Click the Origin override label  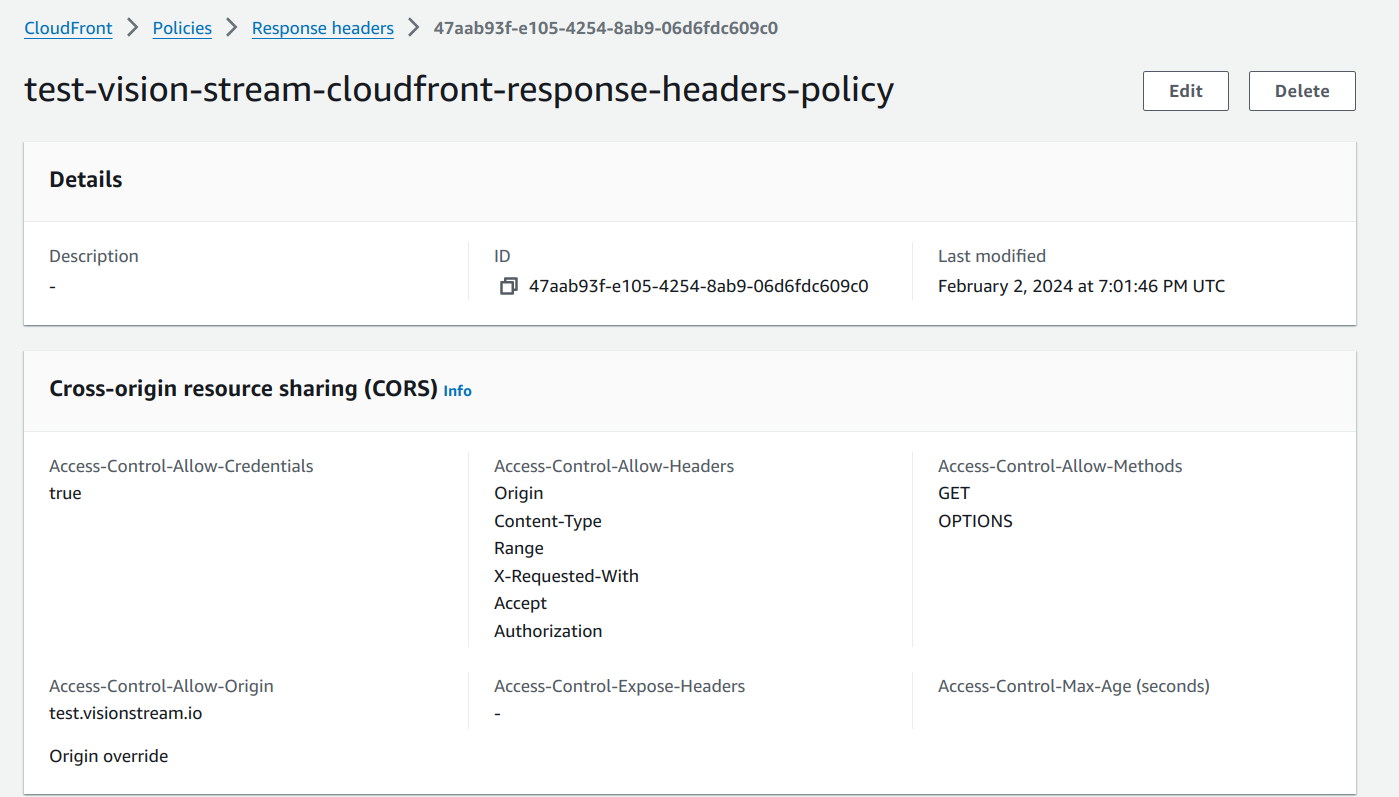[x=108, y=755]
